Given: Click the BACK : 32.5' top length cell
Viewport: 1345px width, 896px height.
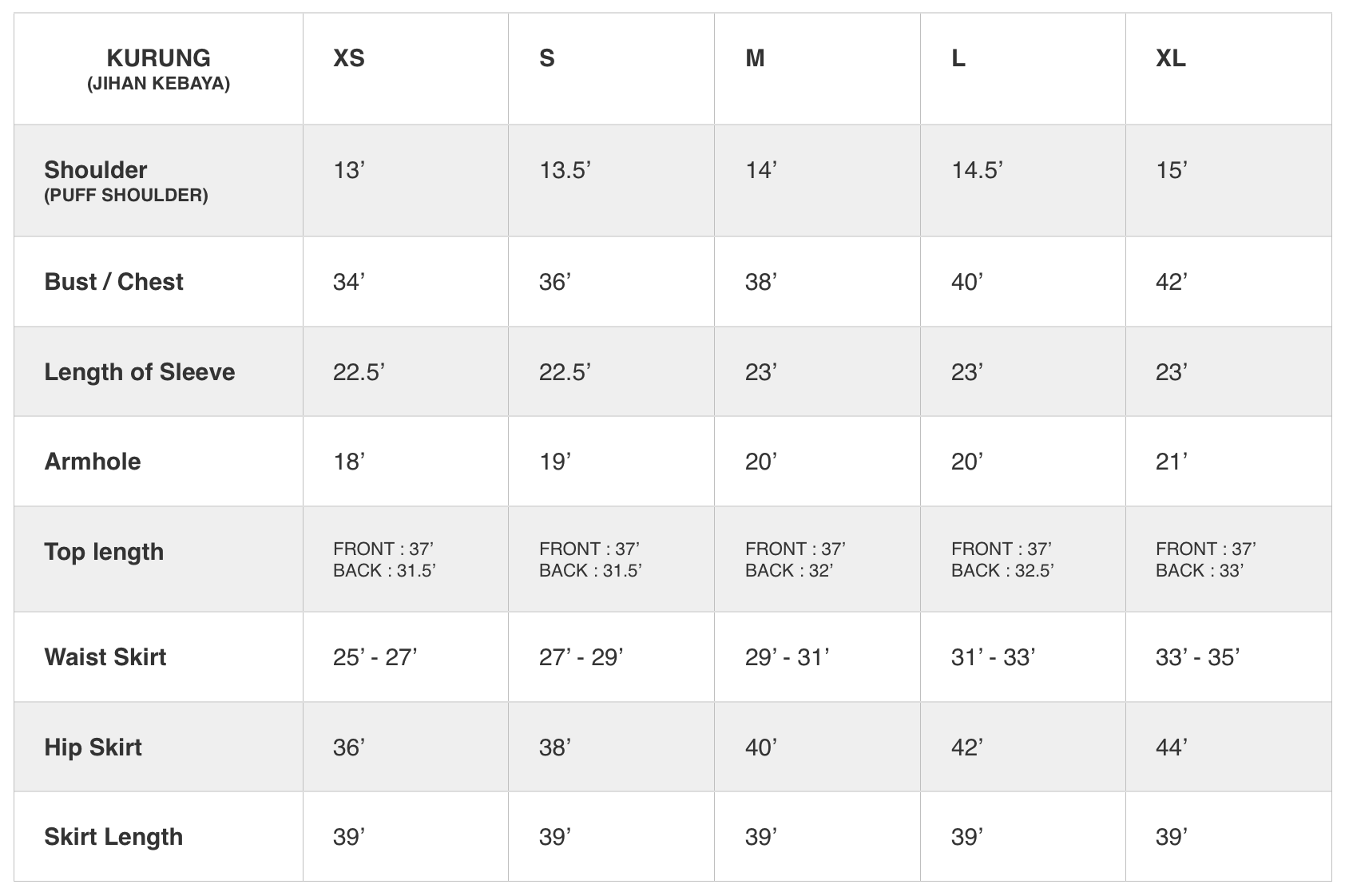Looking at the screenshot, I should coord(1002,570).
